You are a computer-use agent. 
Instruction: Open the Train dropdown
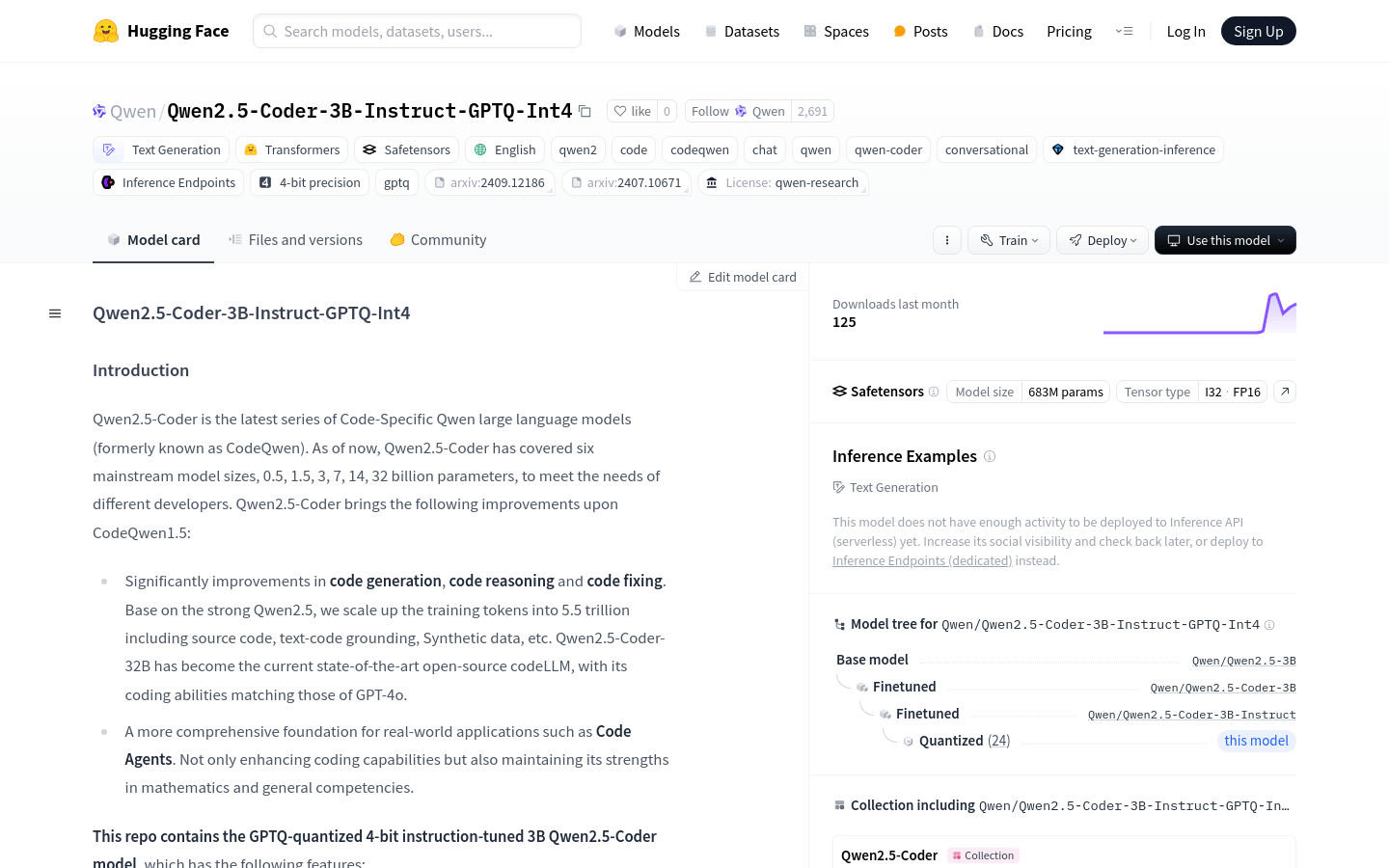(x=1008, y=240)
